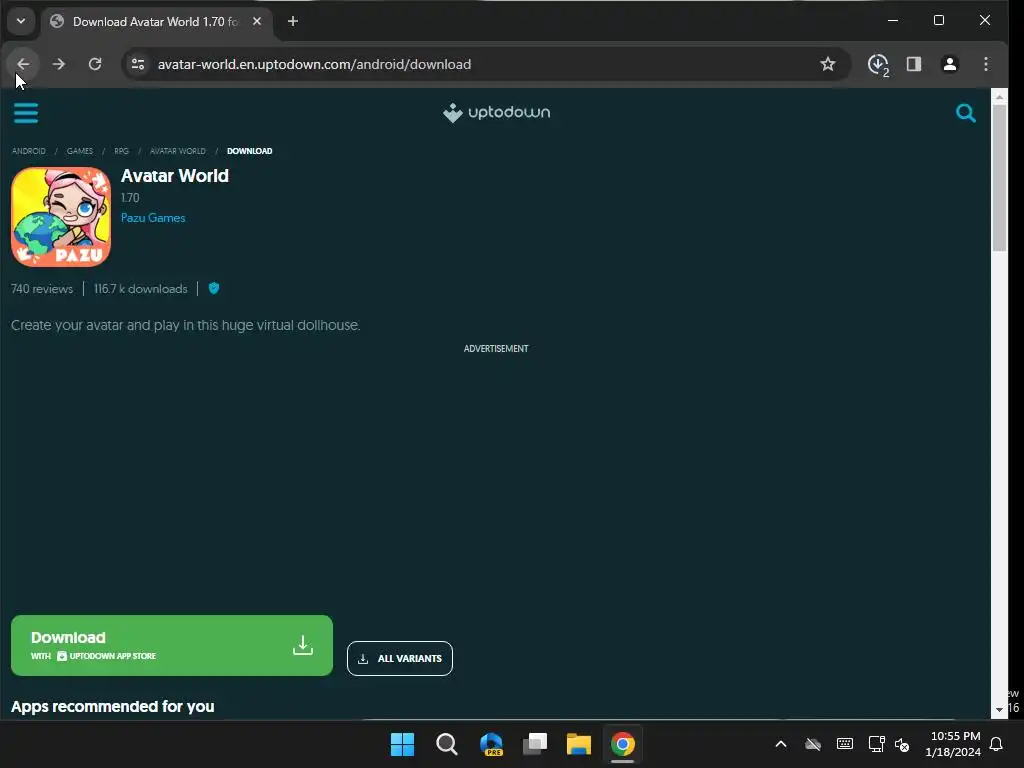Open the Chrome profile menu
The image size is (1024, 768).
pos(950,64)
